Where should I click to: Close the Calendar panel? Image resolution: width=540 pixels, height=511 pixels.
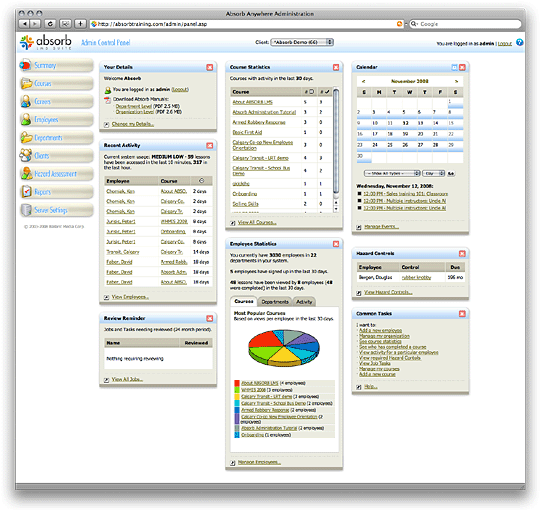click(x=462, y=67)
